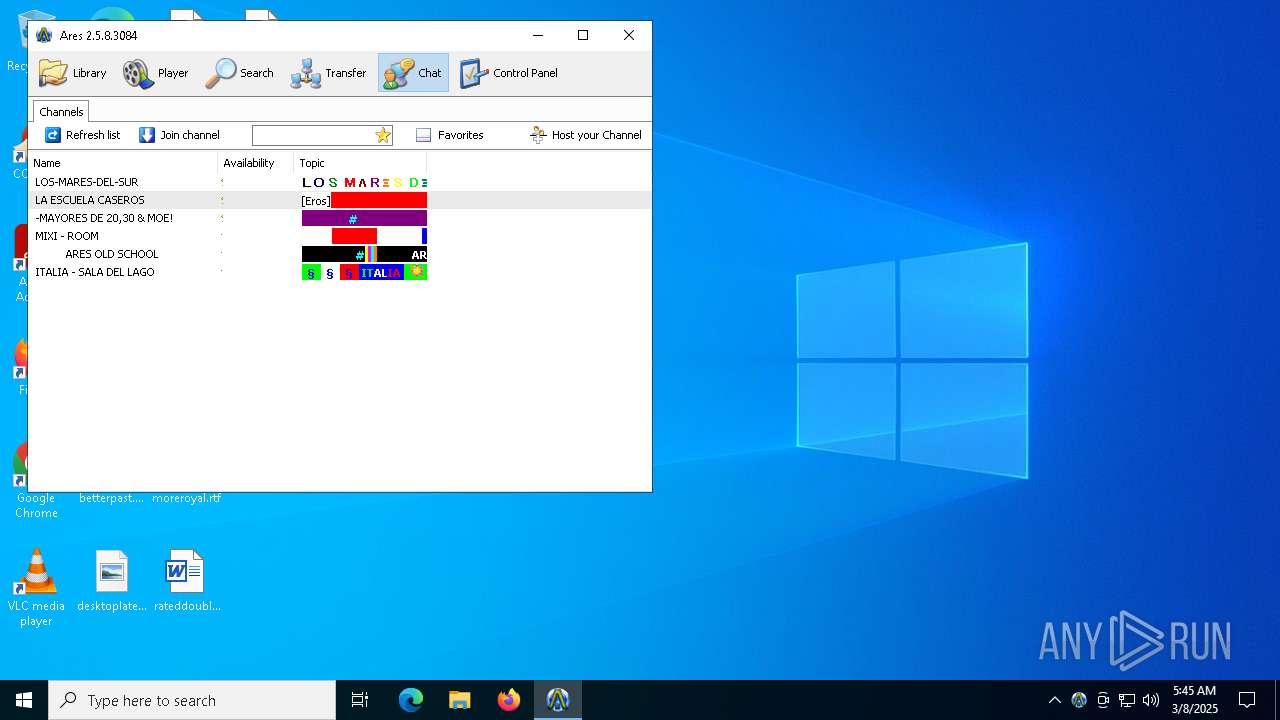The image size is (1280, 720).
Task: Click the Refresh list button
Action: (x=82, y=135)
